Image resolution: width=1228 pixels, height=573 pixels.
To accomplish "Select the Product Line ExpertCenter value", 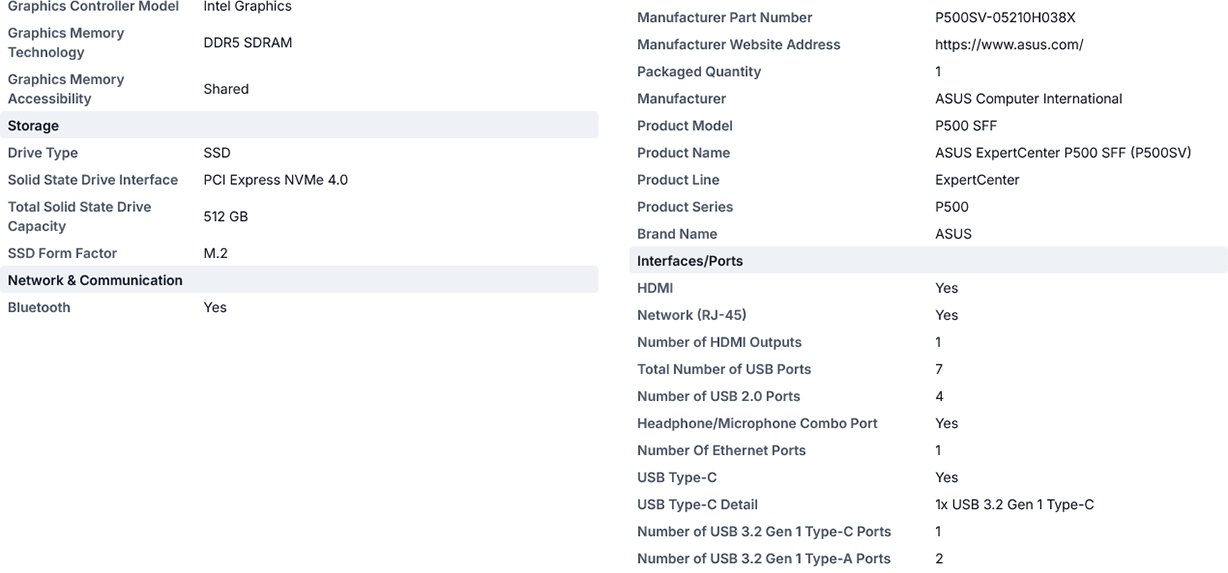I will click(x=977, y=180).
